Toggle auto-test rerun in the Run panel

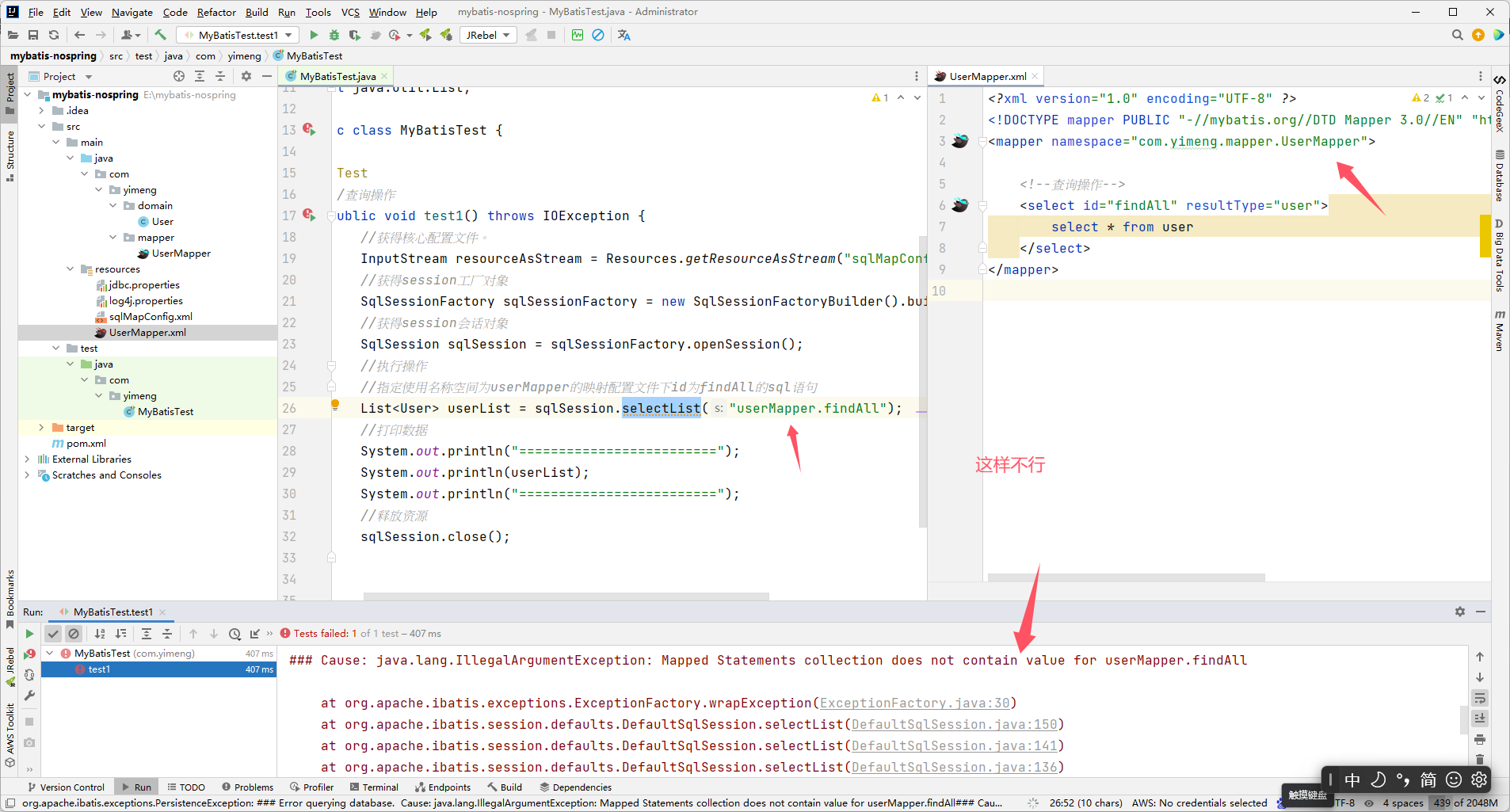(29, 675)
